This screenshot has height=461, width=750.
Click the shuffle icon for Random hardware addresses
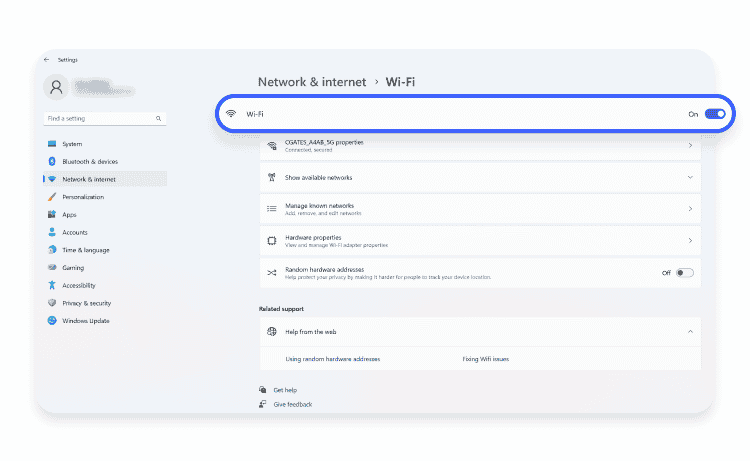(x=272, y=273)
